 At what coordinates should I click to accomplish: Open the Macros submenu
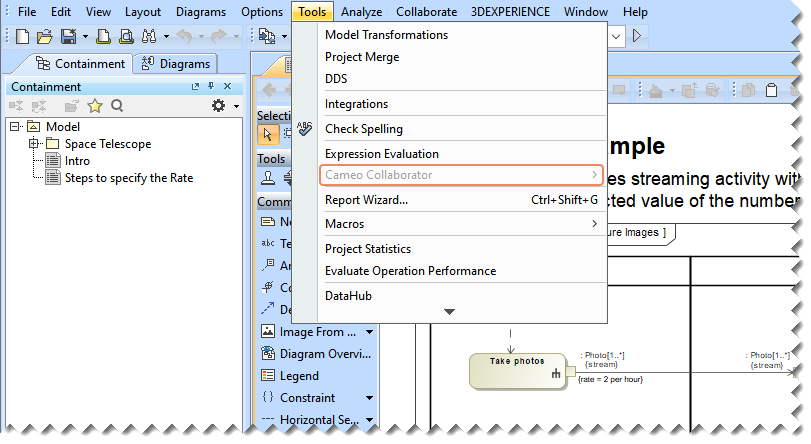(461, 224)
